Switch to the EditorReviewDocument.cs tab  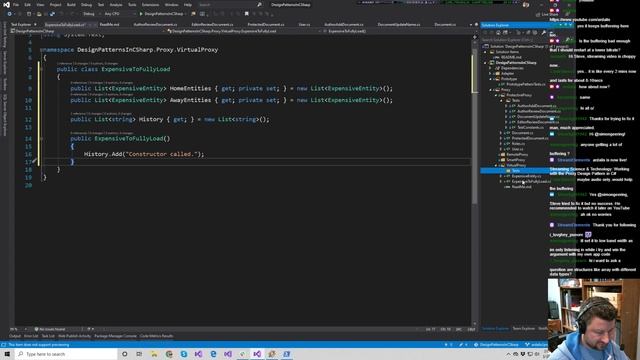[212, 24]
